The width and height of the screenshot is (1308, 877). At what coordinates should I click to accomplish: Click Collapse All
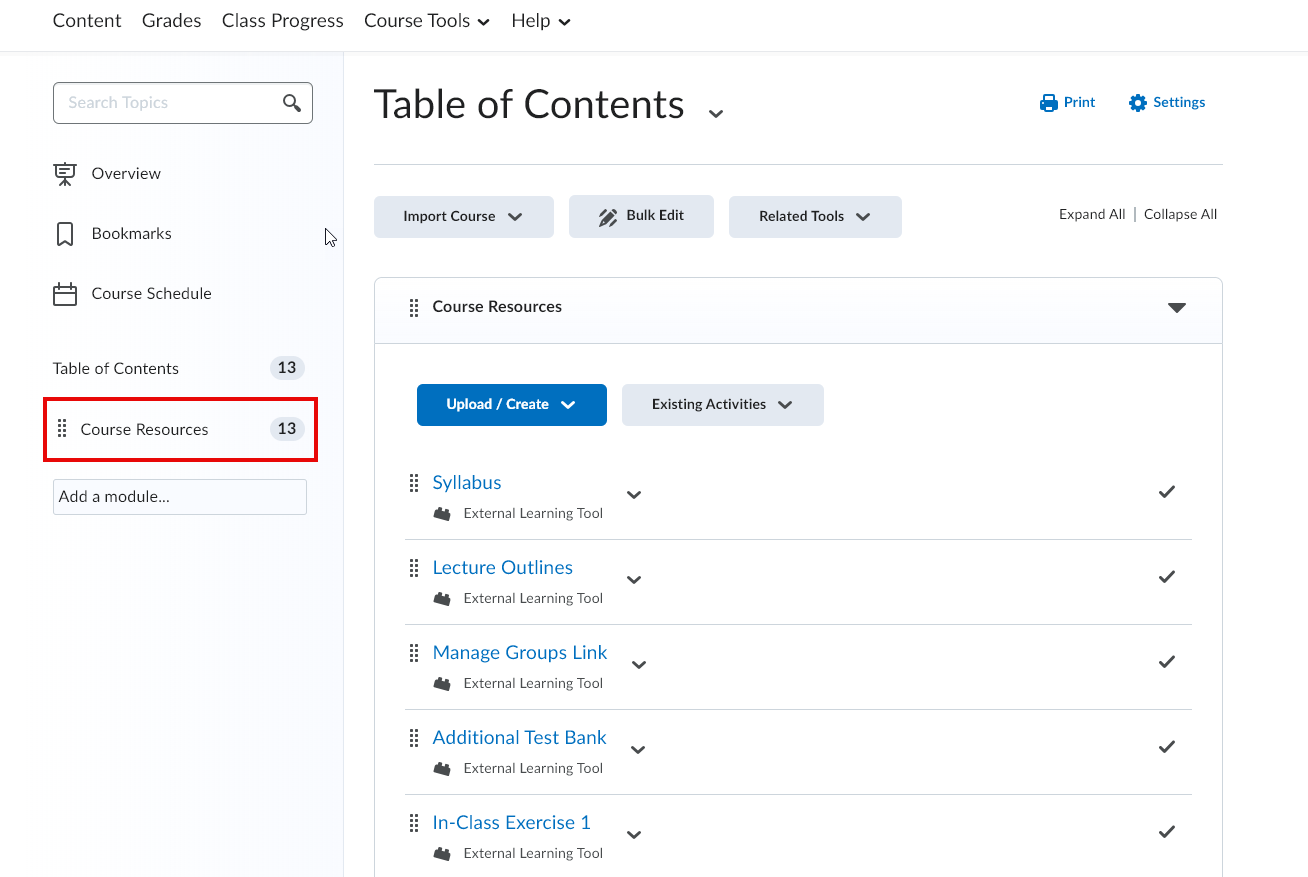coord(1180,215)
